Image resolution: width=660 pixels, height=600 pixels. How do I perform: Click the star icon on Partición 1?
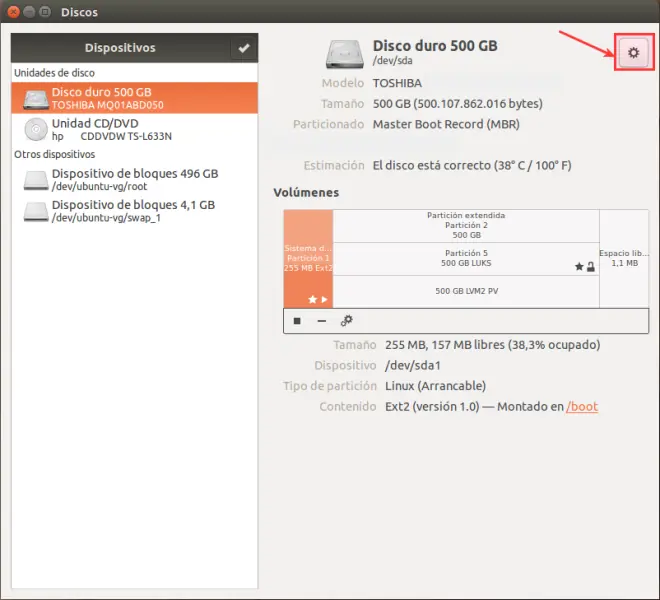[312, 299]
